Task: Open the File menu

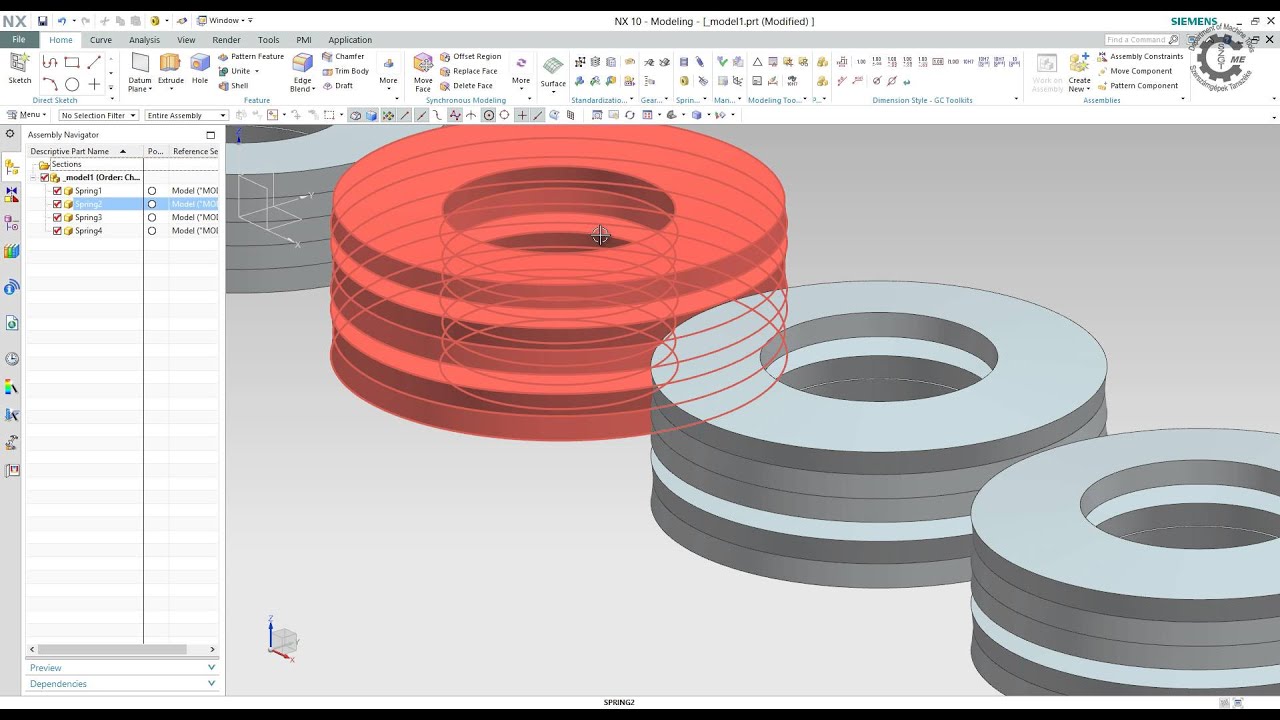Action: coord(19,40)
